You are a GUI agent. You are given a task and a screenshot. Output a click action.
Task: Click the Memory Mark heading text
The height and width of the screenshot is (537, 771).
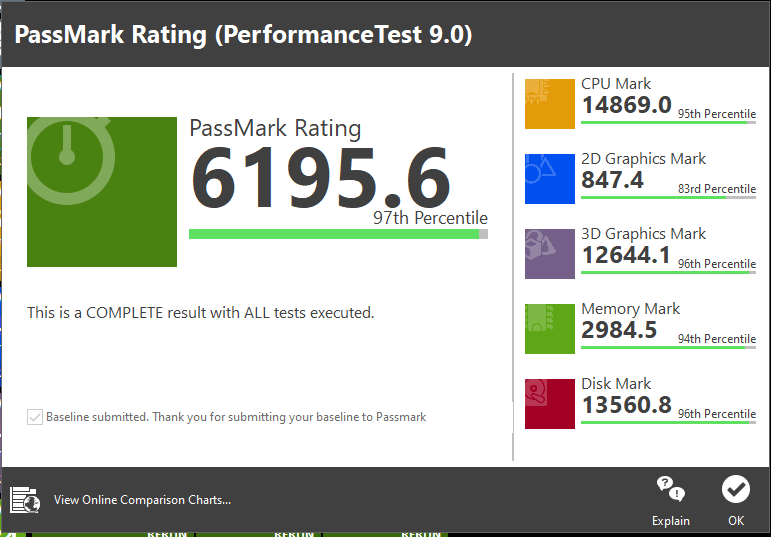(x=630, y=309)
